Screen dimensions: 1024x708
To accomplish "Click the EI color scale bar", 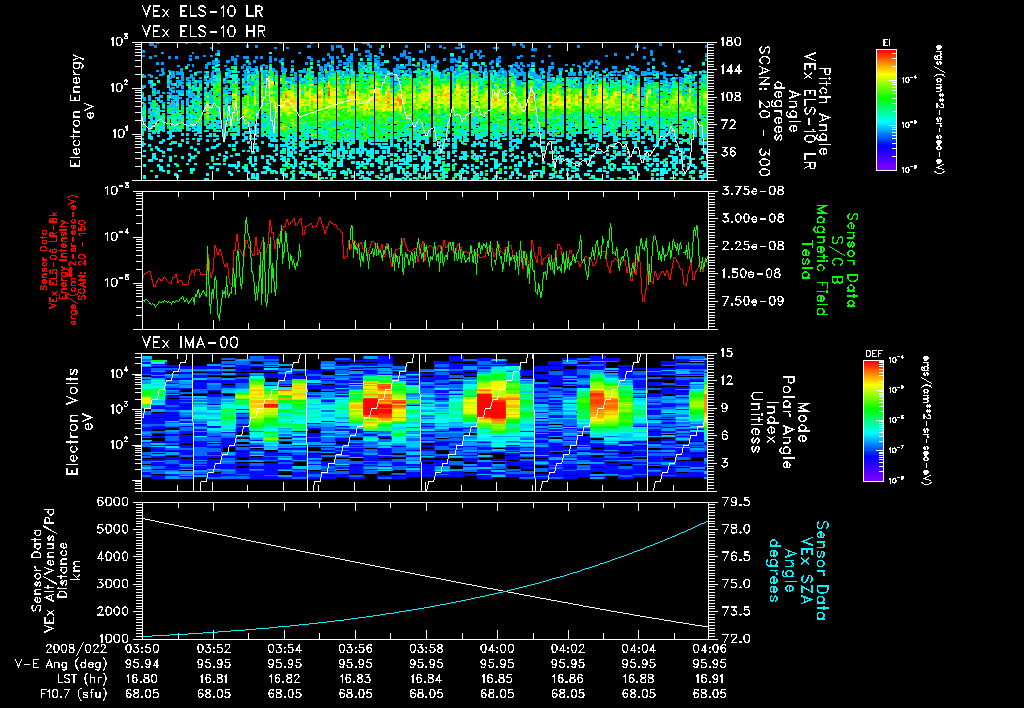I will [x=886, y=110].
